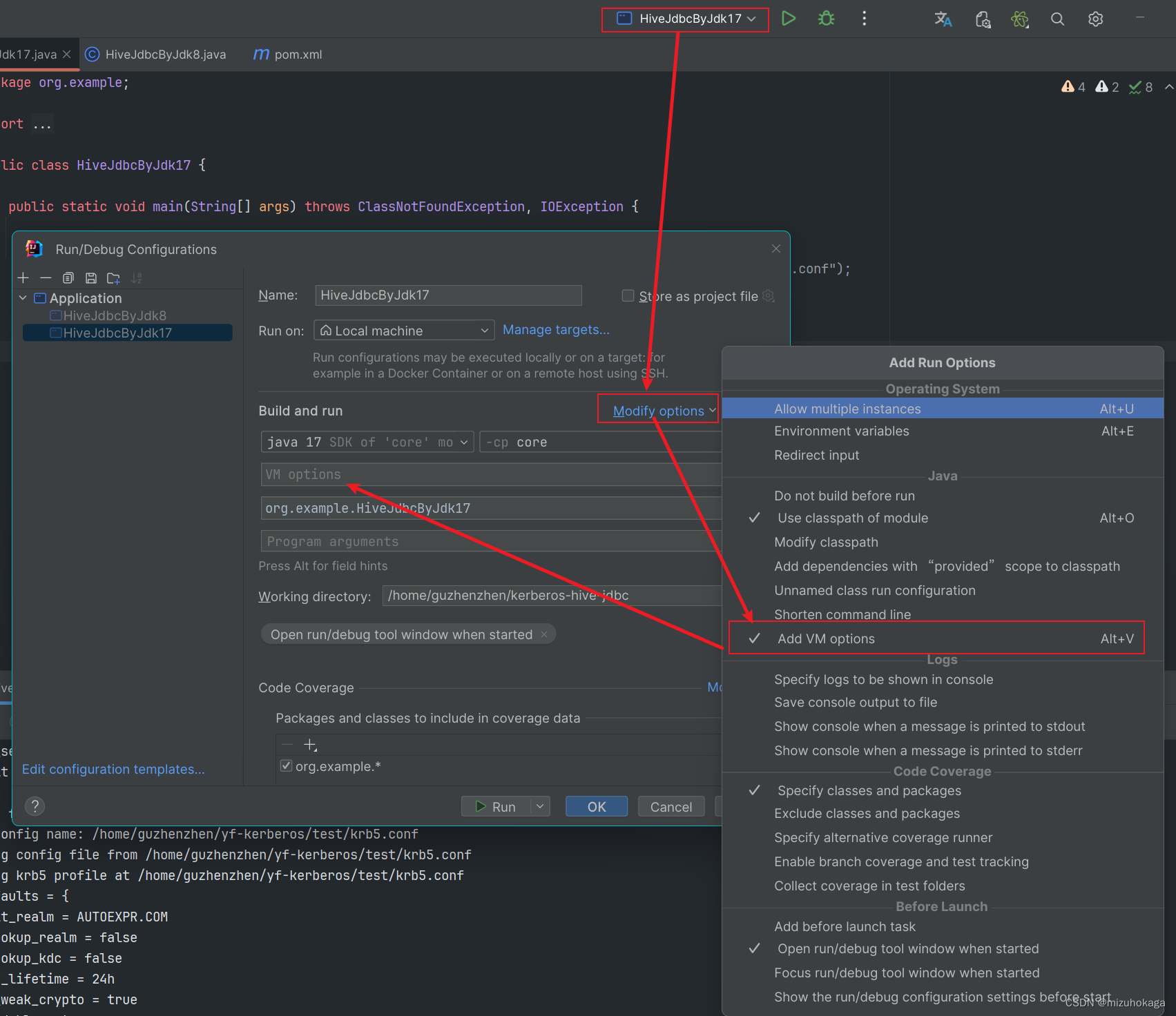Collapse the inspections widget chevron

coord(1169,87)
